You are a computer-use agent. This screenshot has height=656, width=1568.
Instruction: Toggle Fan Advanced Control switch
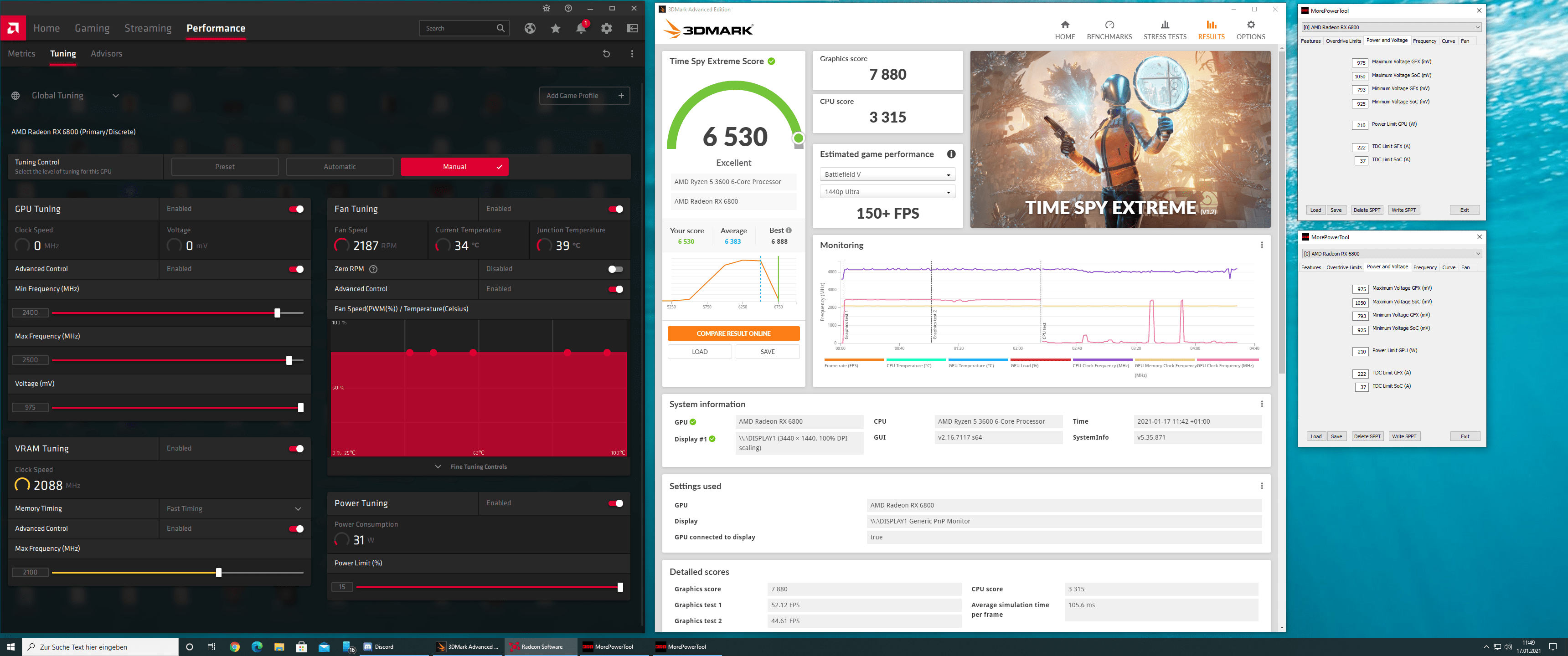coord(615,289)
